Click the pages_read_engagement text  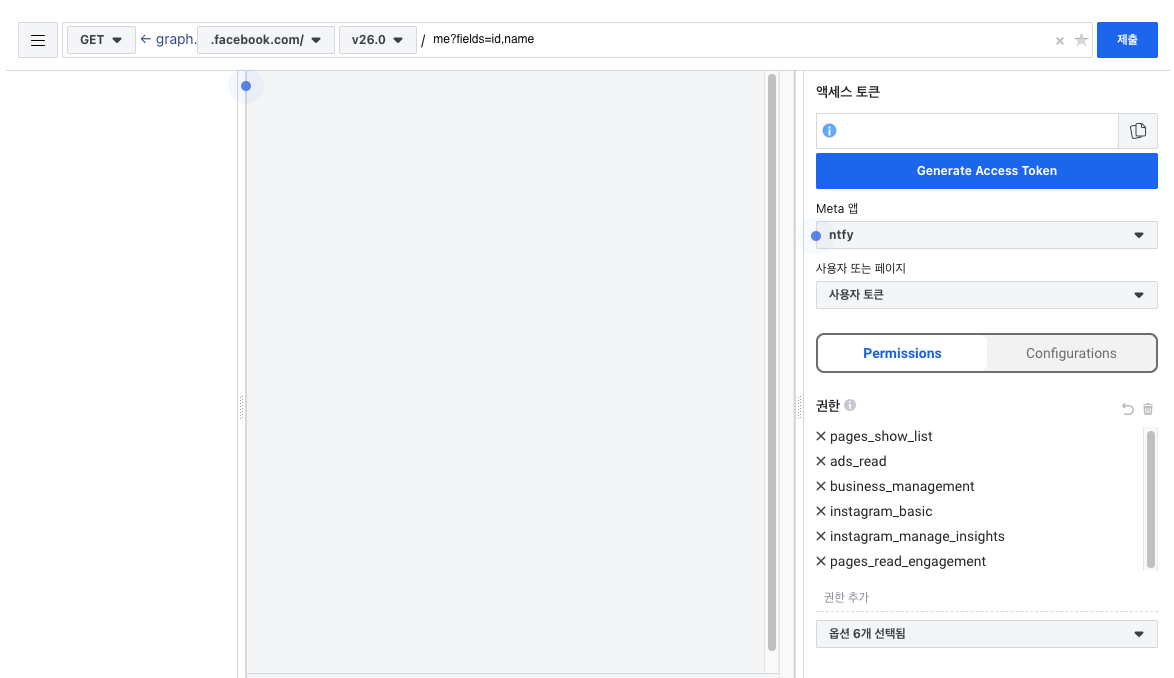[x=908, y=561]
